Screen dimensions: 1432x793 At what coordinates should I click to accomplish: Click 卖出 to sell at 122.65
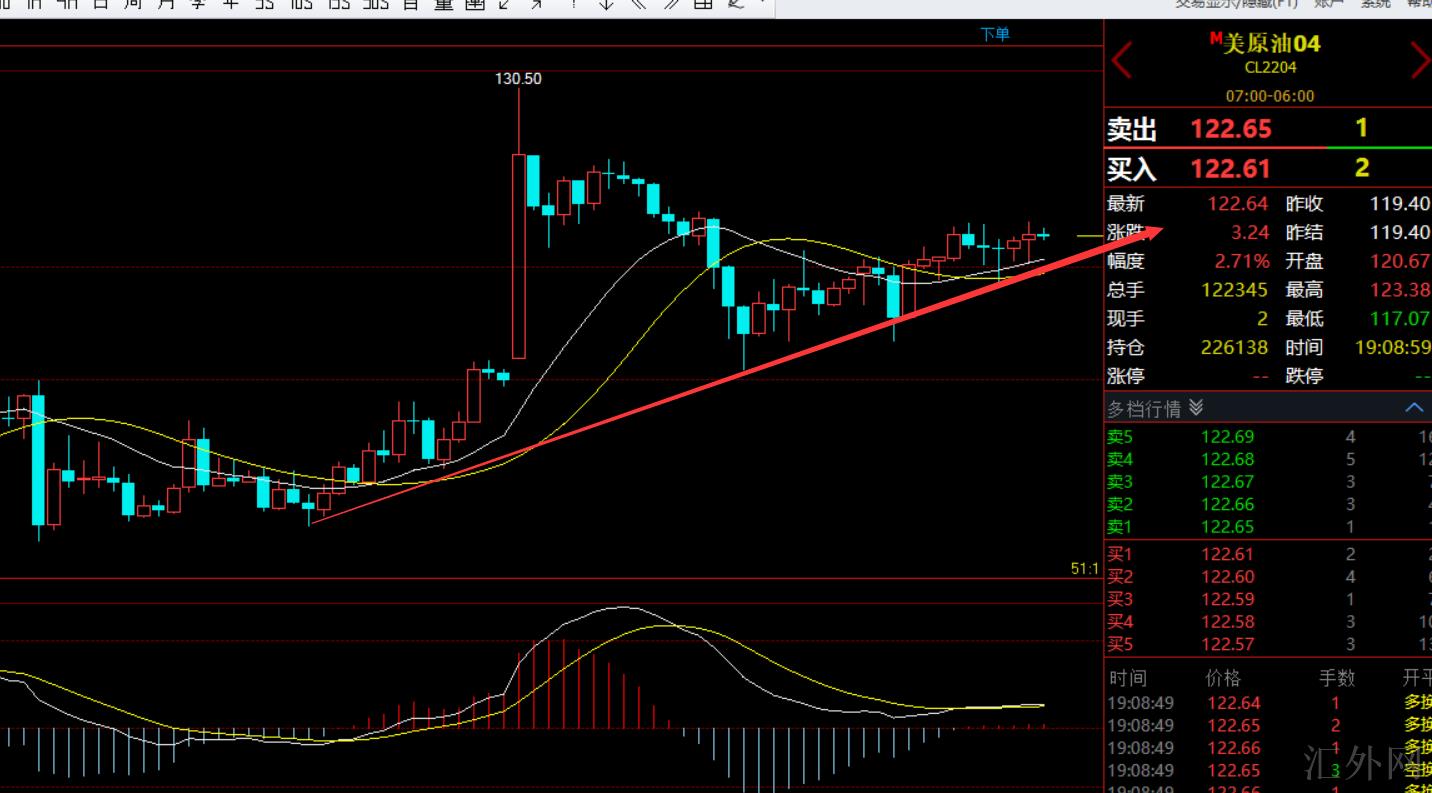(x=1132, y=130)
